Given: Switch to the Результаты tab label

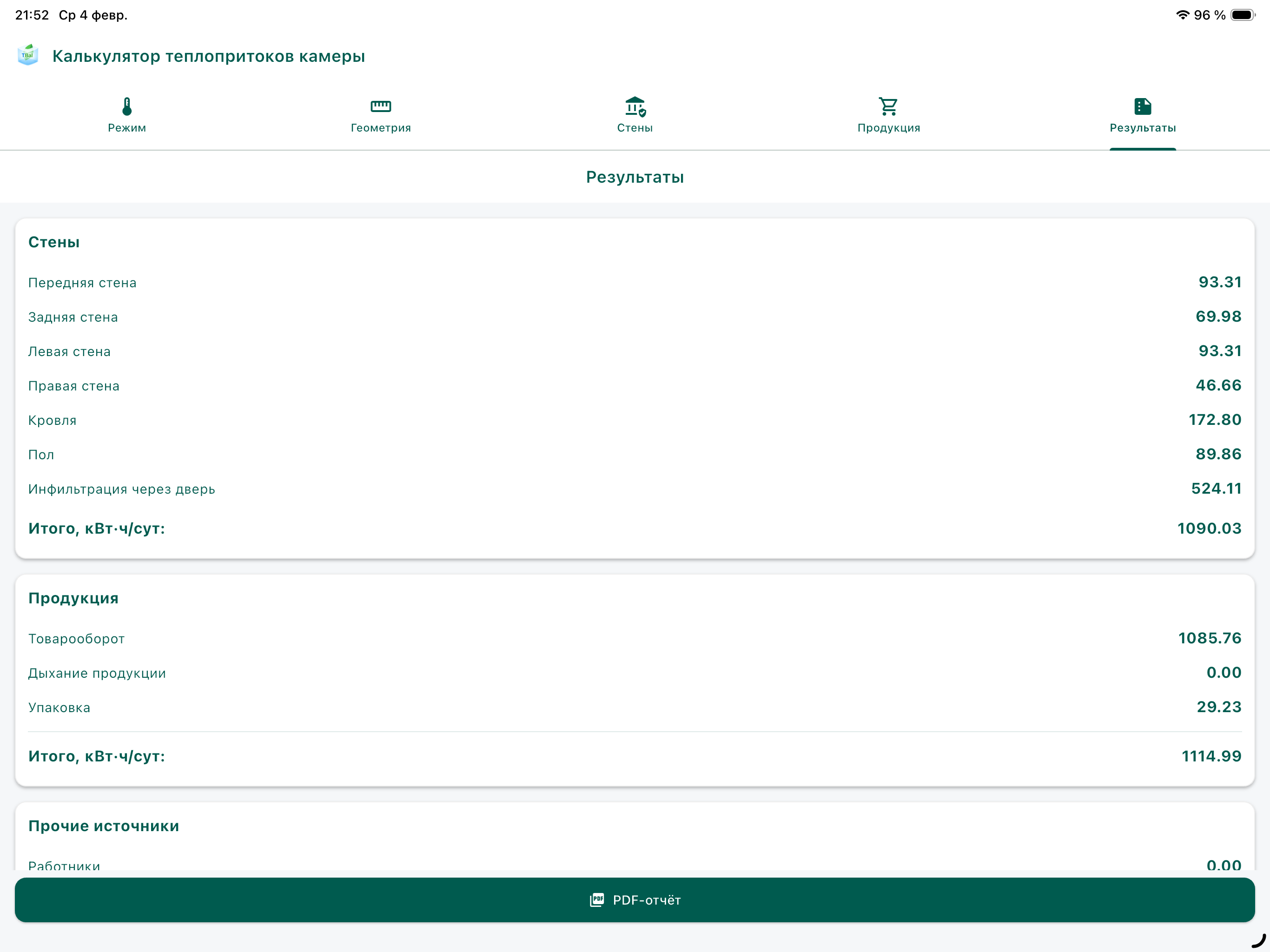Looking at the screenshot, I should point(1143,128).
